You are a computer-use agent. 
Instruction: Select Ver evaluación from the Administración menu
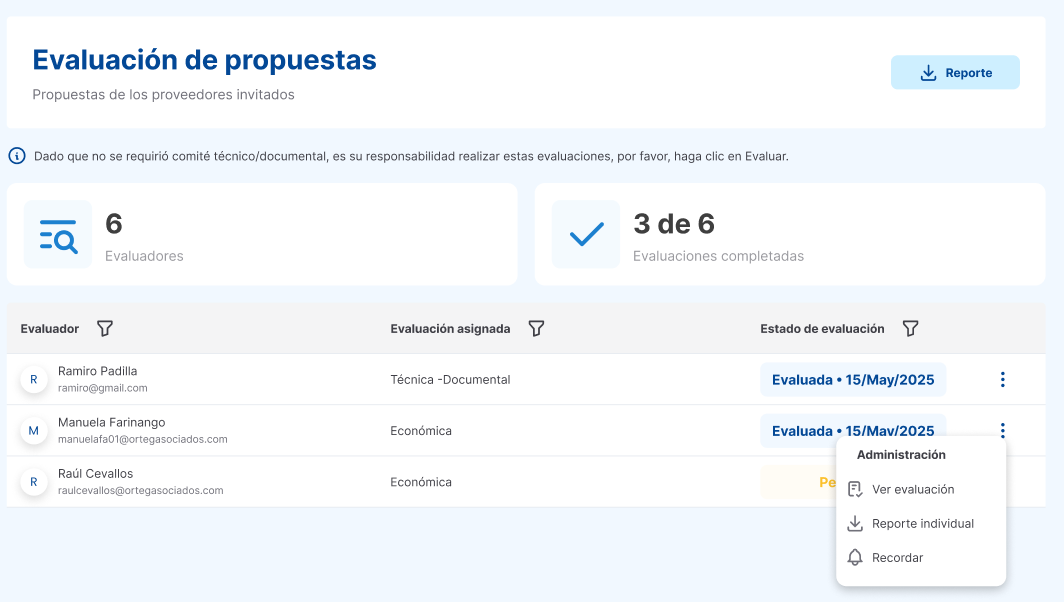[x=913, y=489]
